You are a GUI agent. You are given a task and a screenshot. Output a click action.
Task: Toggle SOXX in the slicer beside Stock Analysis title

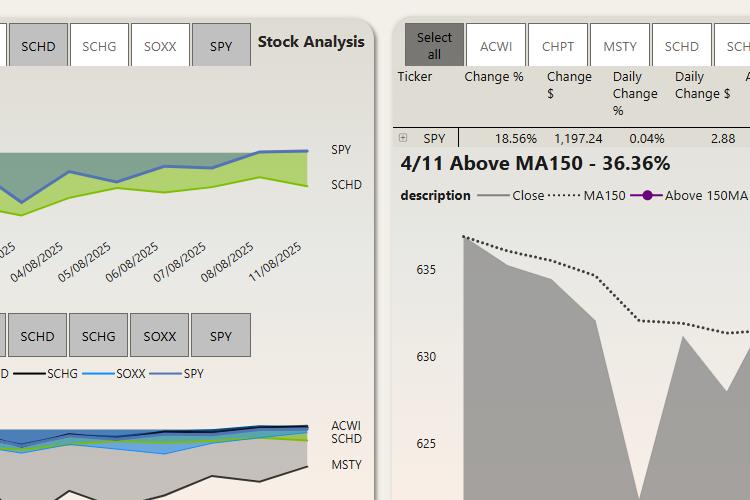pyautogui.click(x=160, y=45)
